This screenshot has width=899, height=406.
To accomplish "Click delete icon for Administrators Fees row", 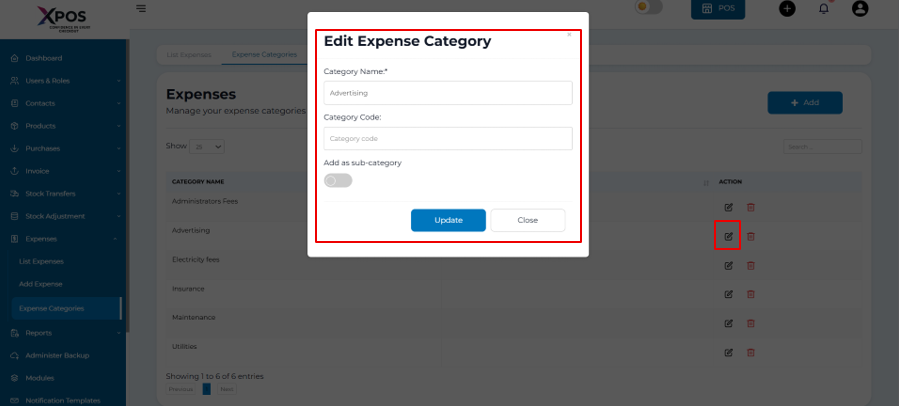I will coord(751,207).
